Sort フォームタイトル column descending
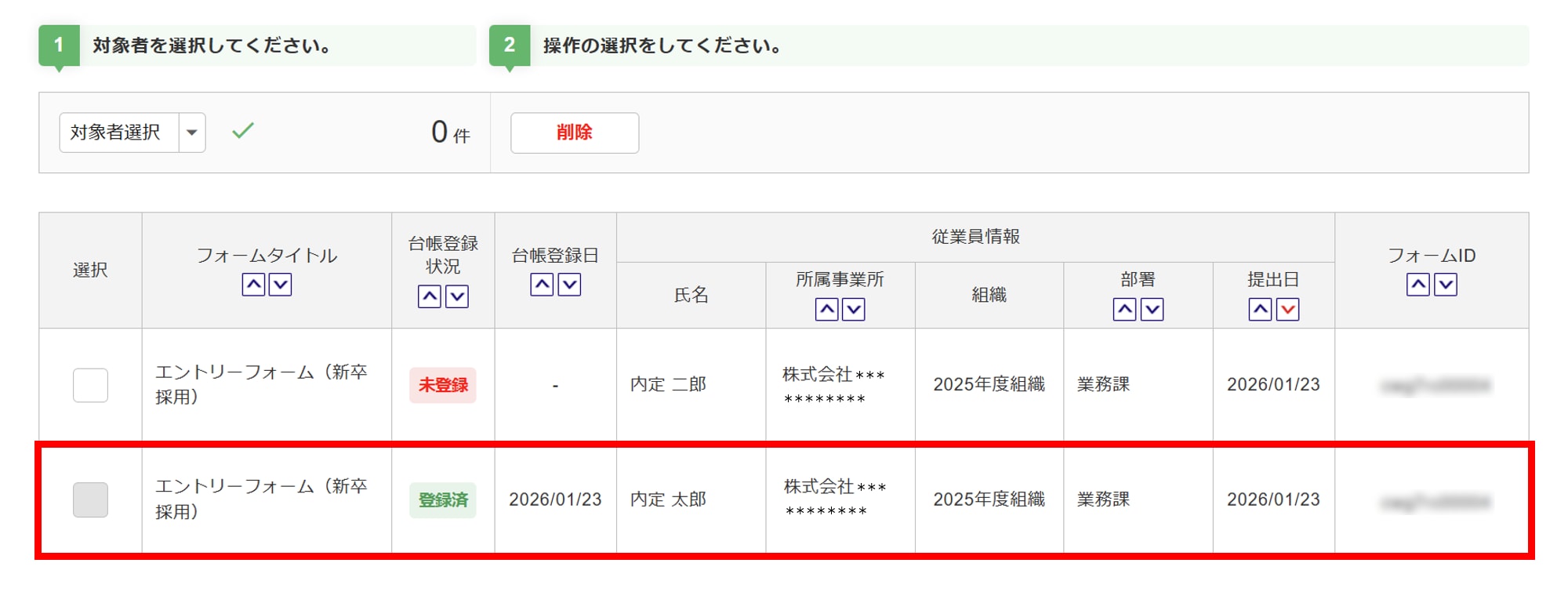This screenshot has height=592, width=1568. pyautogui.click(x=280, y=285)
